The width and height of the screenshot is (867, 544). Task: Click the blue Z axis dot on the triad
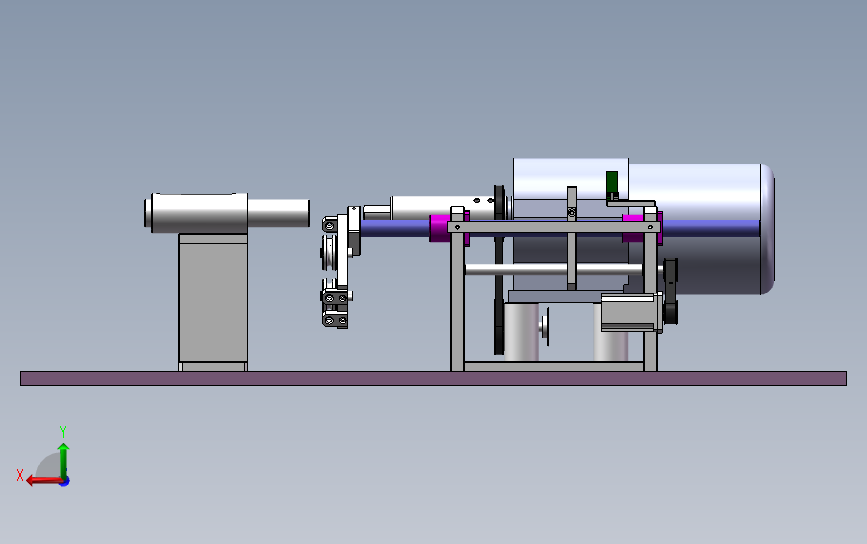pyautogui.click(x=65, y=482)
